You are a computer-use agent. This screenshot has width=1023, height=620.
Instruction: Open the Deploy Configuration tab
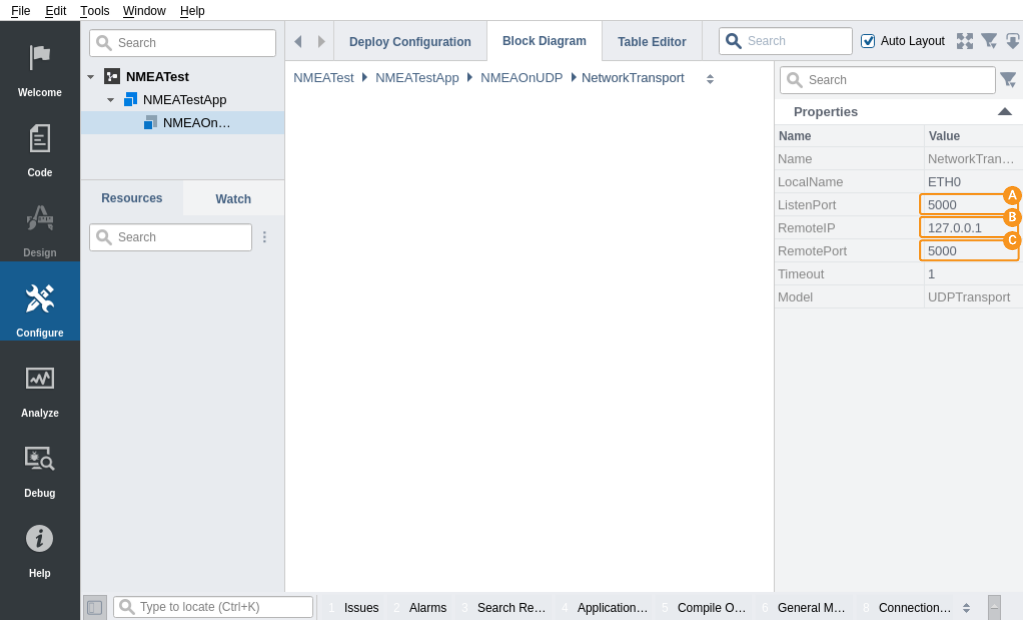[409, 42]
